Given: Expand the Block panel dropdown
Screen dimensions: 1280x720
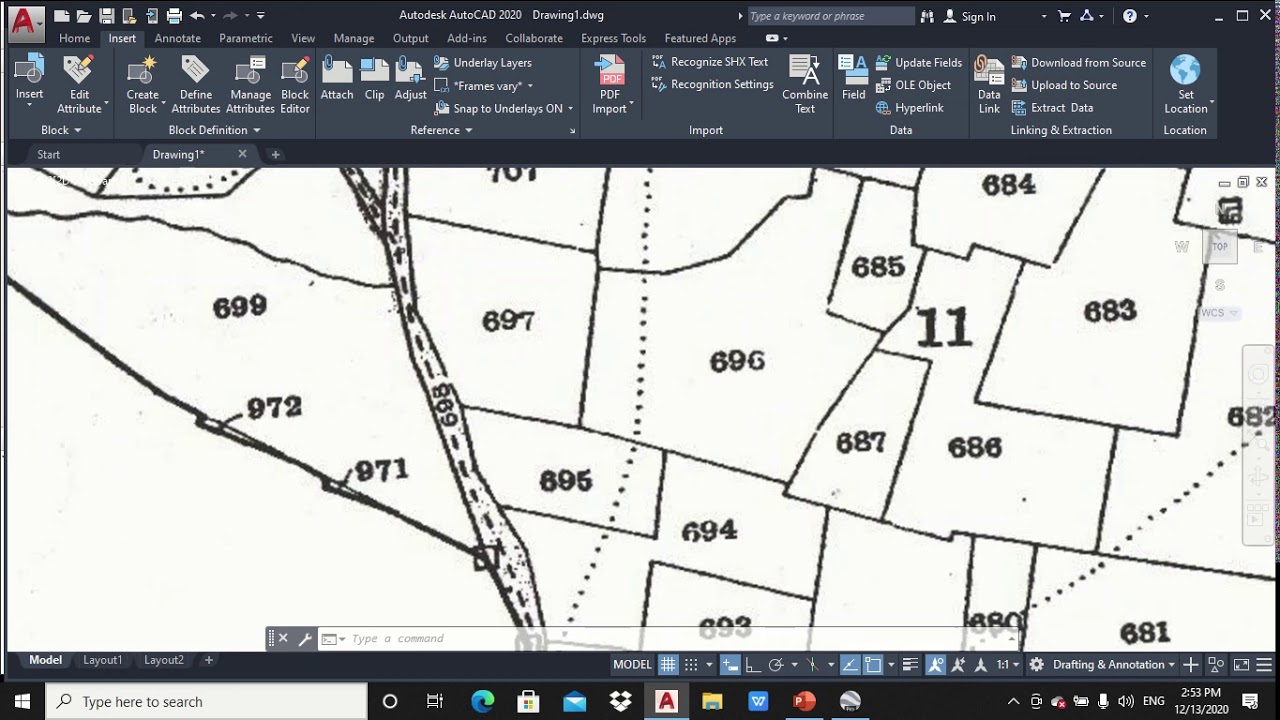Looking at the screenshot, I should [61, 130].
